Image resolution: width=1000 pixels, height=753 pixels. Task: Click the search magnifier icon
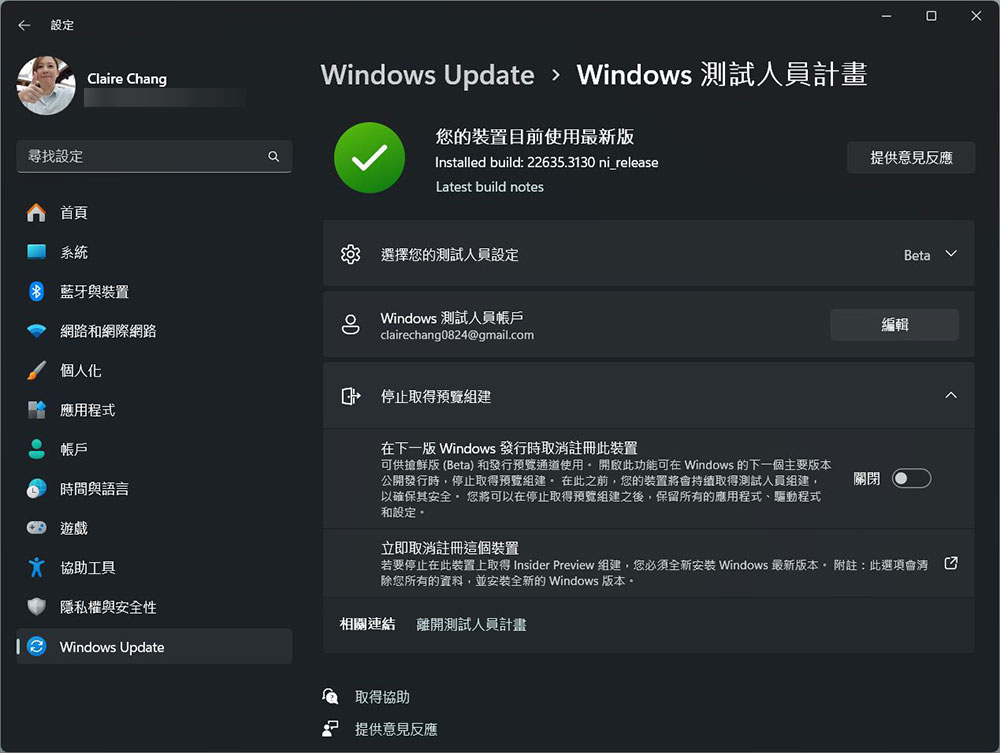(274, 156)
